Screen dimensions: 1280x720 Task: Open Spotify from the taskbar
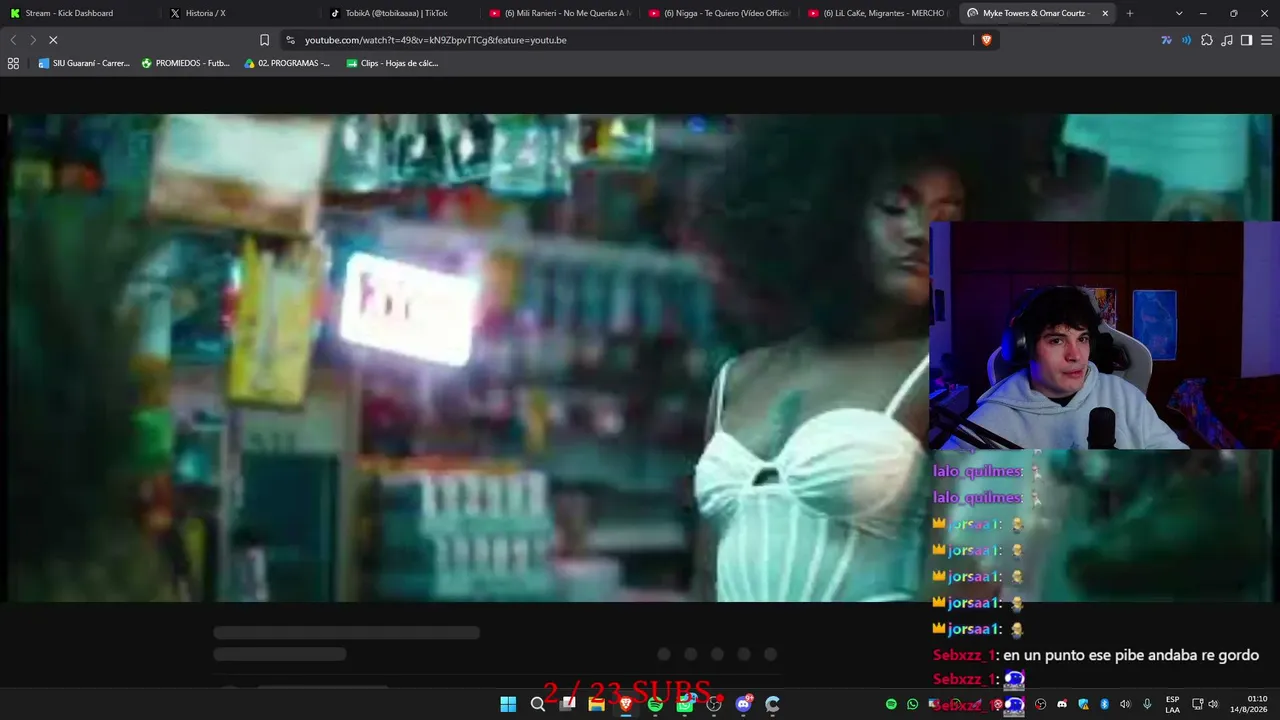(655, 704)
